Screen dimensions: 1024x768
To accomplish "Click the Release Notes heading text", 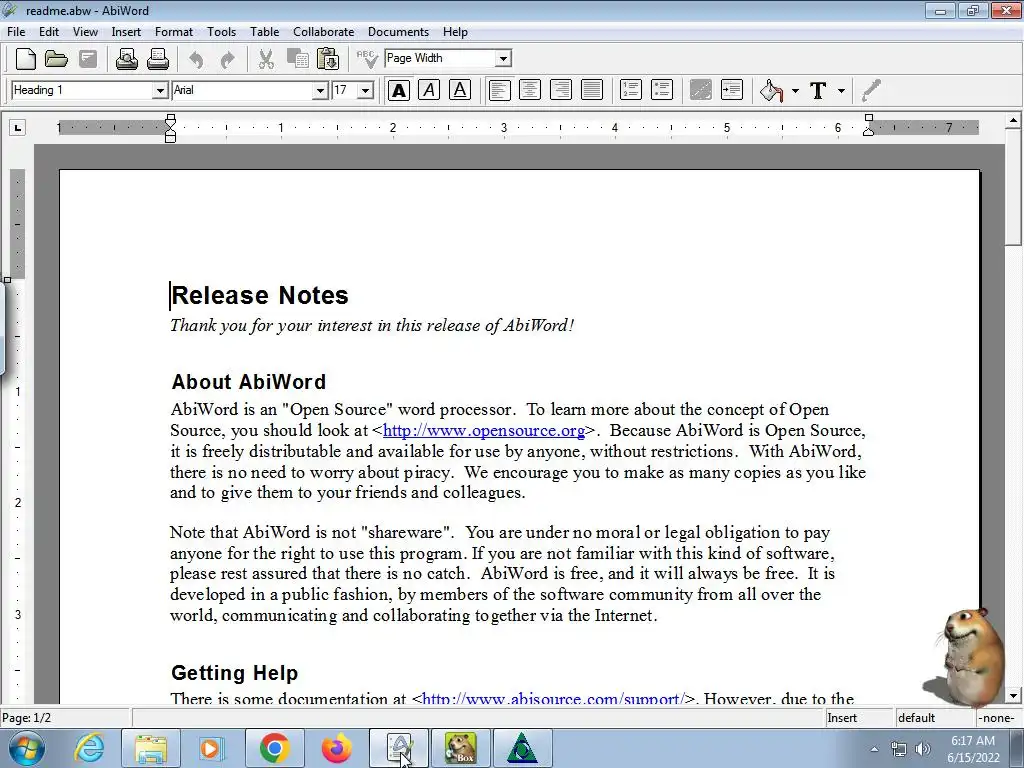I will (x=260, y=295).
